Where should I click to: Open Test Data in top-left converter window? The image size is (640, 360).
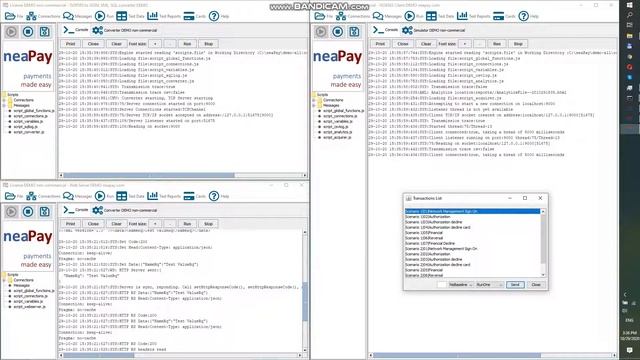[x=130, y=16]
